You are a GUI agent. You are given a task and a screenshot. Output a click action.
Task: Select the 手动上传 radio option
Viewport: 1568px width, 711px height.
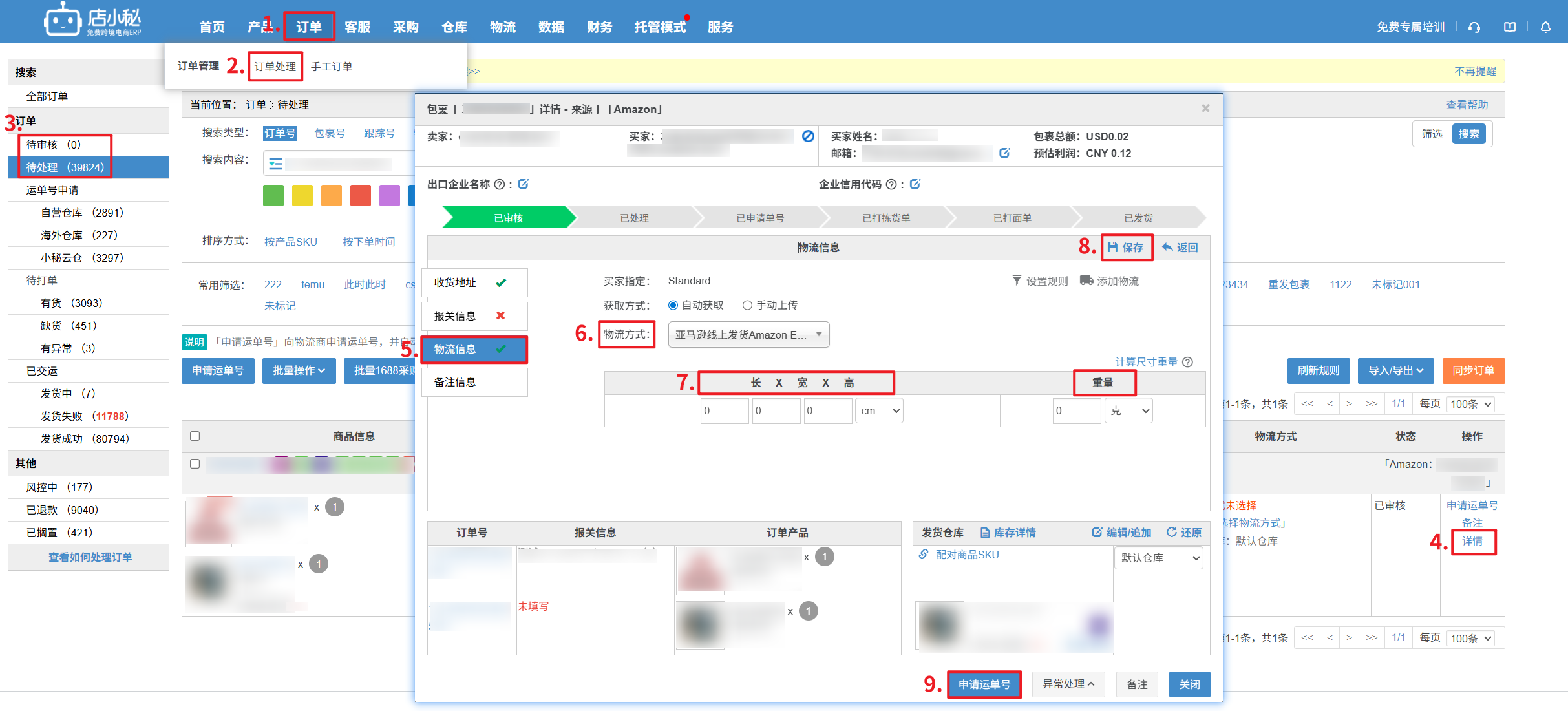(747, 305)
